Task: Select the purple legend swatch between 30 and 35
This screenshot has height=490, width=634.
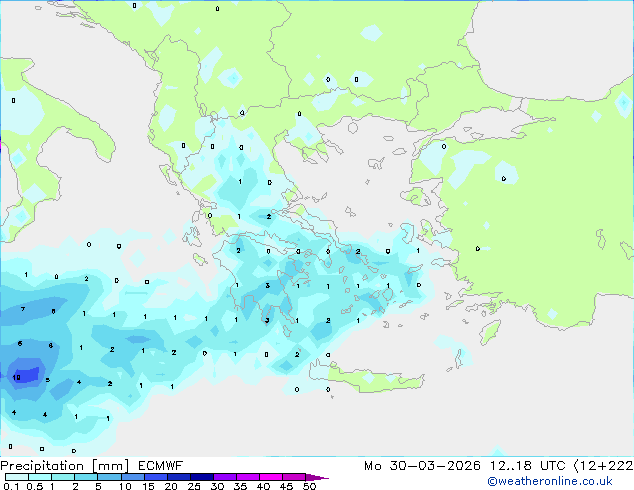Action: click(x=224, y=477)
